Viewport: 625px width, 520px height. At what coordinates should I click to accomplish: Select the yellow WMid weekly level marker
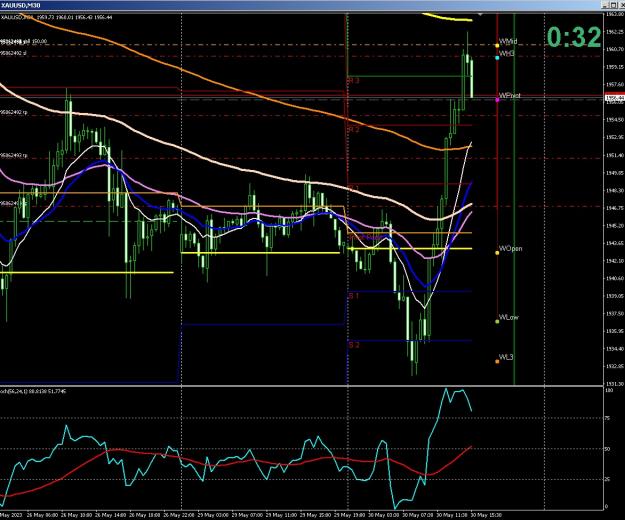pos(497,45)
